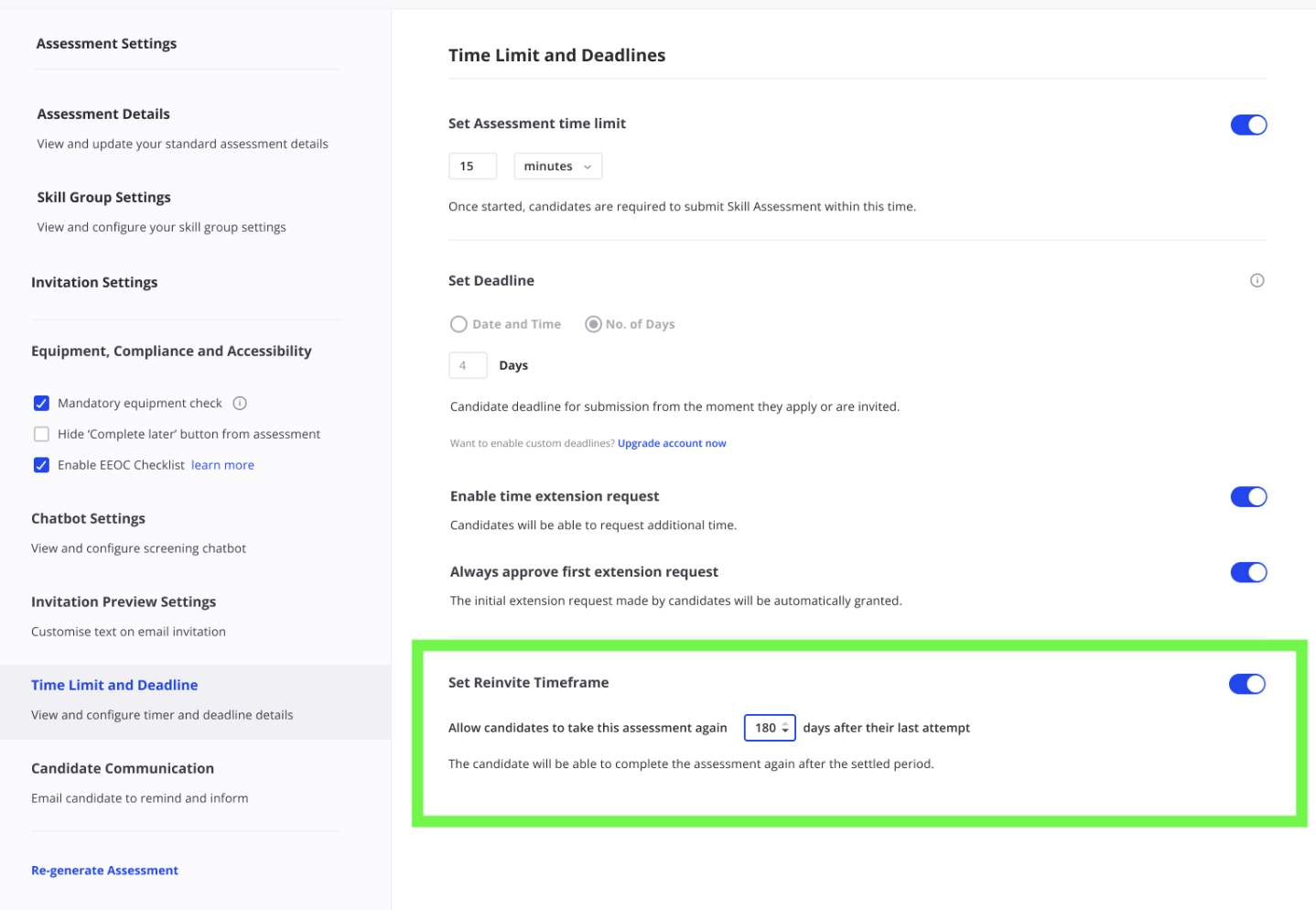Select the Date and Time radio option

(x=458, y=324)
